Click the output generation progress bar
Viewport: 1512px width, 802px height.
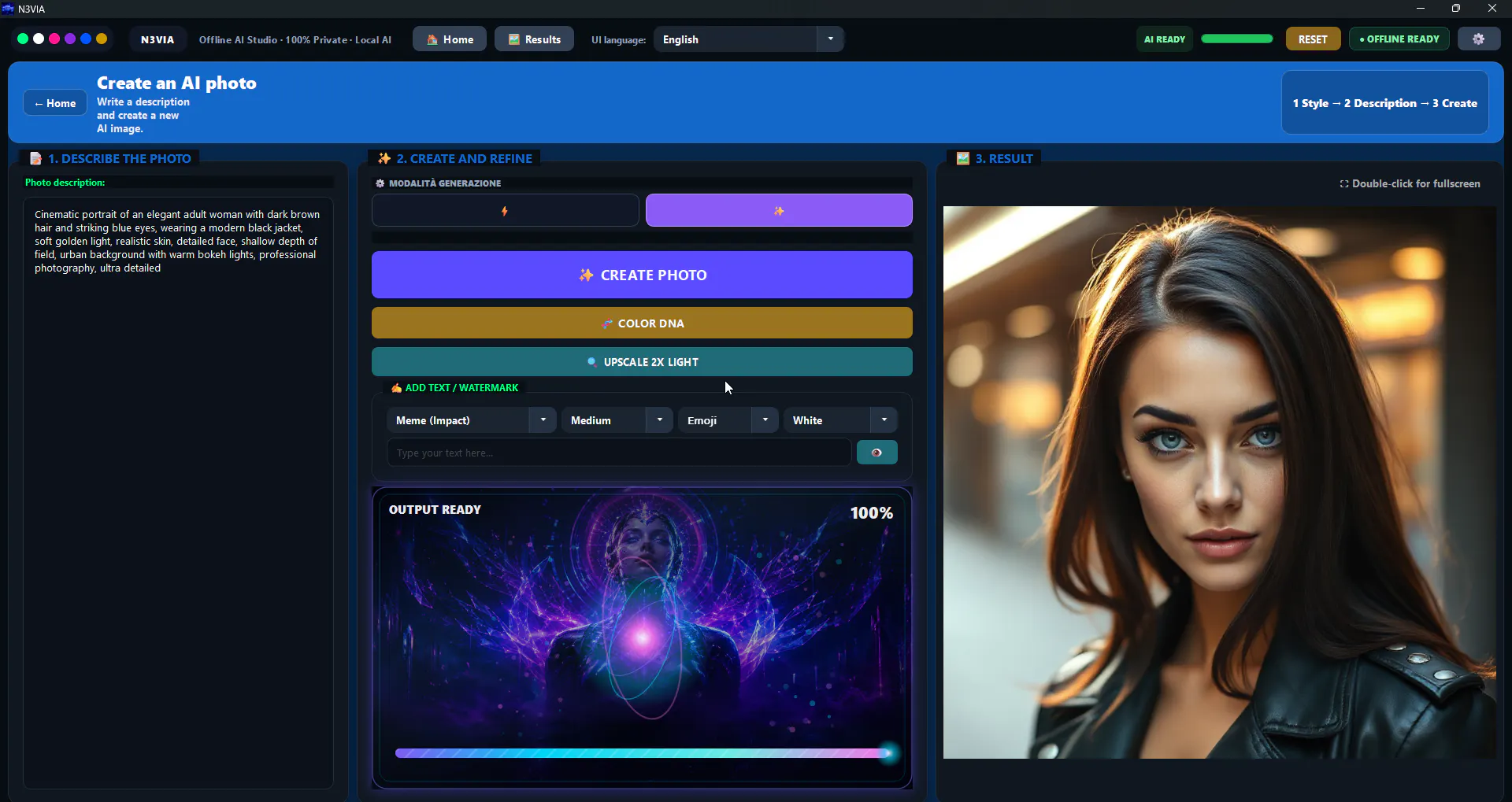(643, 753)
